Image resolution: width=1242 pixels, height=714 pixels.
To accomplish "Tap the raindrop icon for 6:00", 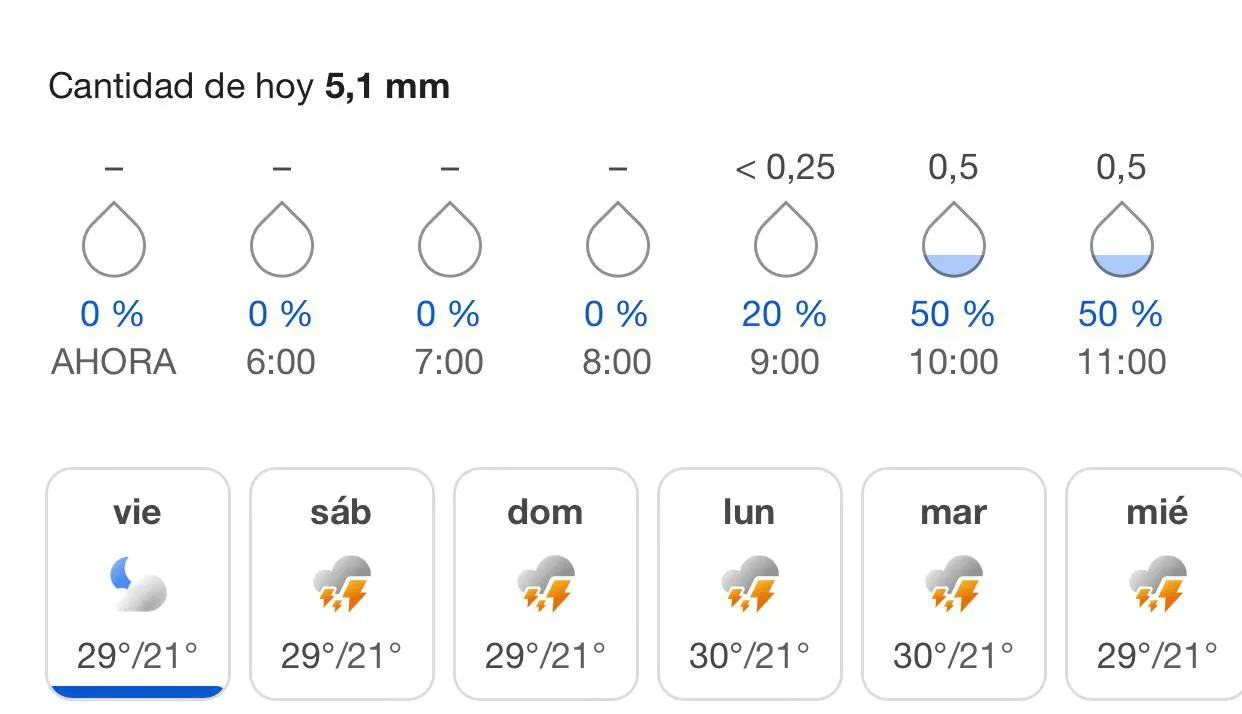I will tap(281, 240).
